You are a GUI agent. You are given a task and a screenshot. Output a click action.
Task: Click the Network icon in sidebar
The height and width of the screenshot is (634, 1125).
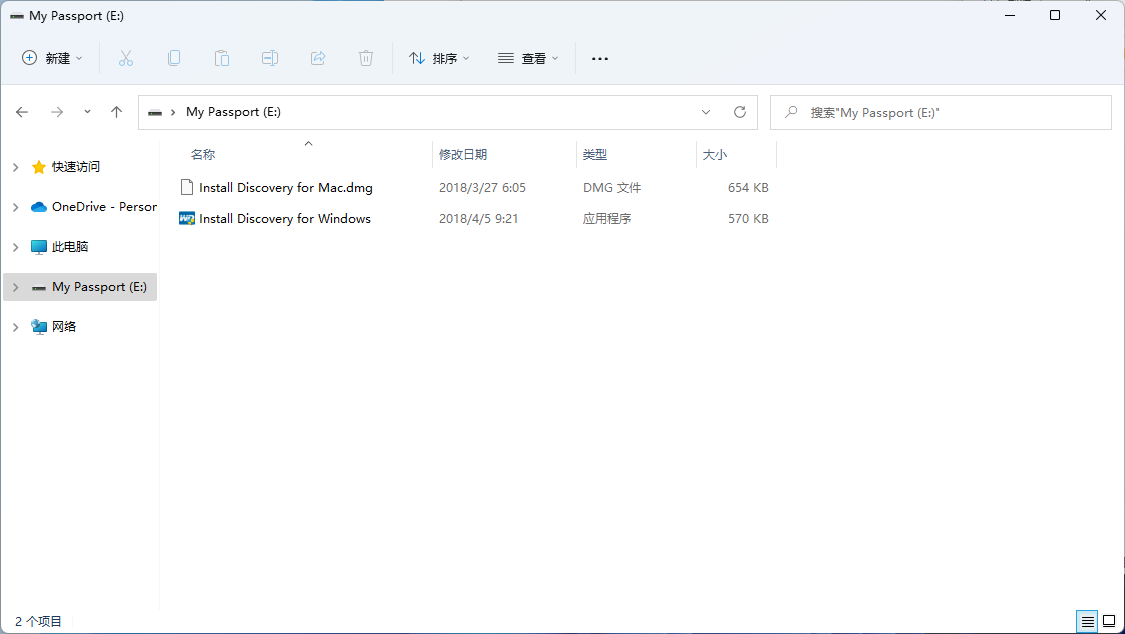point(39,326)
